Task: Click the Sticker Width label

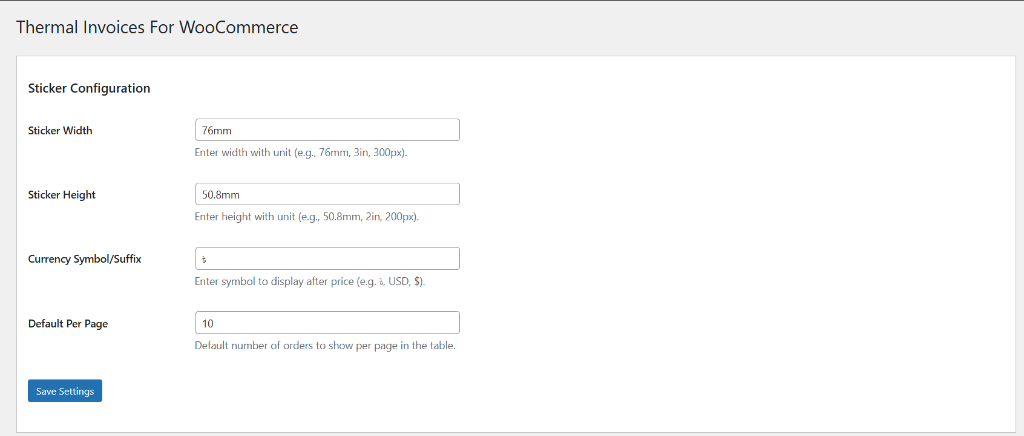Action: (x=60, y=131)
